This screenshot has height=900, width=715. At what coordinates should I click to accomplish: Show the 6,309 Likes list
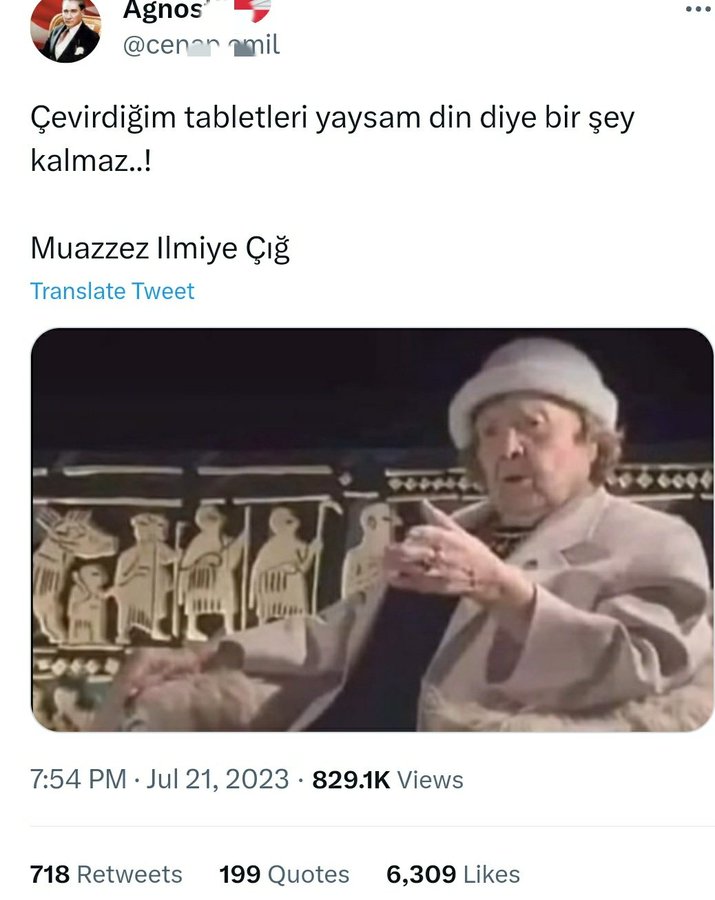pyautogui.click(x=453, y=875)
